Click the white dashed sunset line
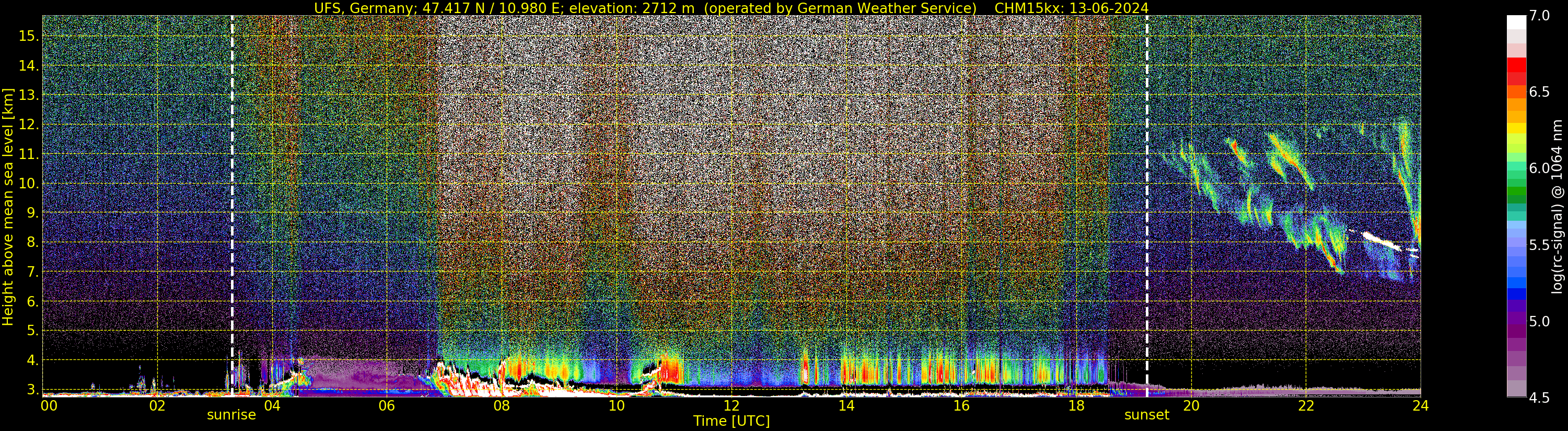1568x431 pixels. (x=1147, y=206)
